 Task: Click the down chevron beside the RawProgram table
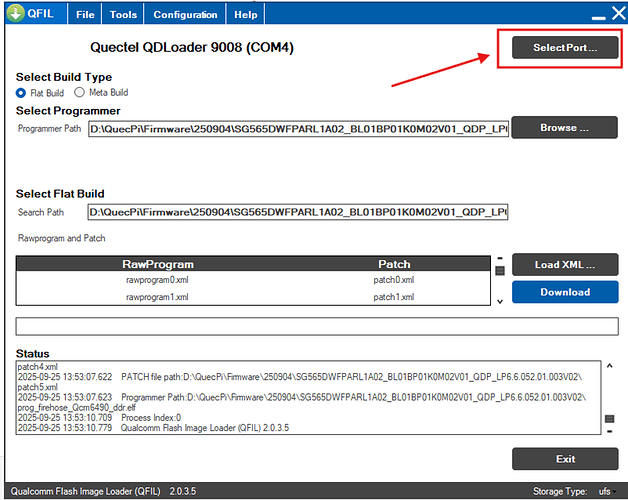(500, 301)
